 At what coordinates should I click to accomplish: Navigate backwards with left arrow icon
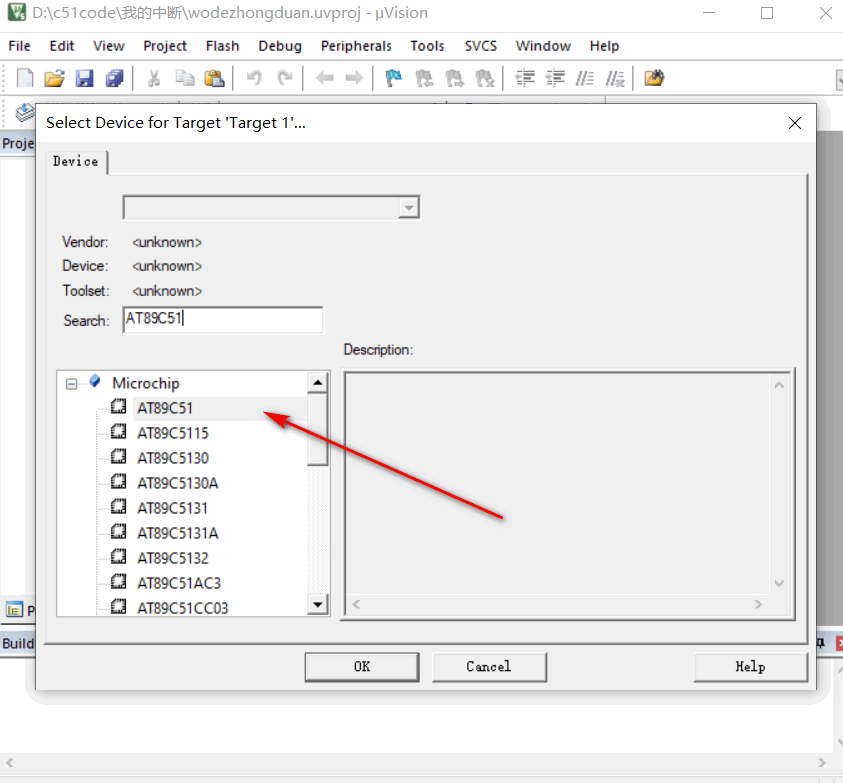324,79
